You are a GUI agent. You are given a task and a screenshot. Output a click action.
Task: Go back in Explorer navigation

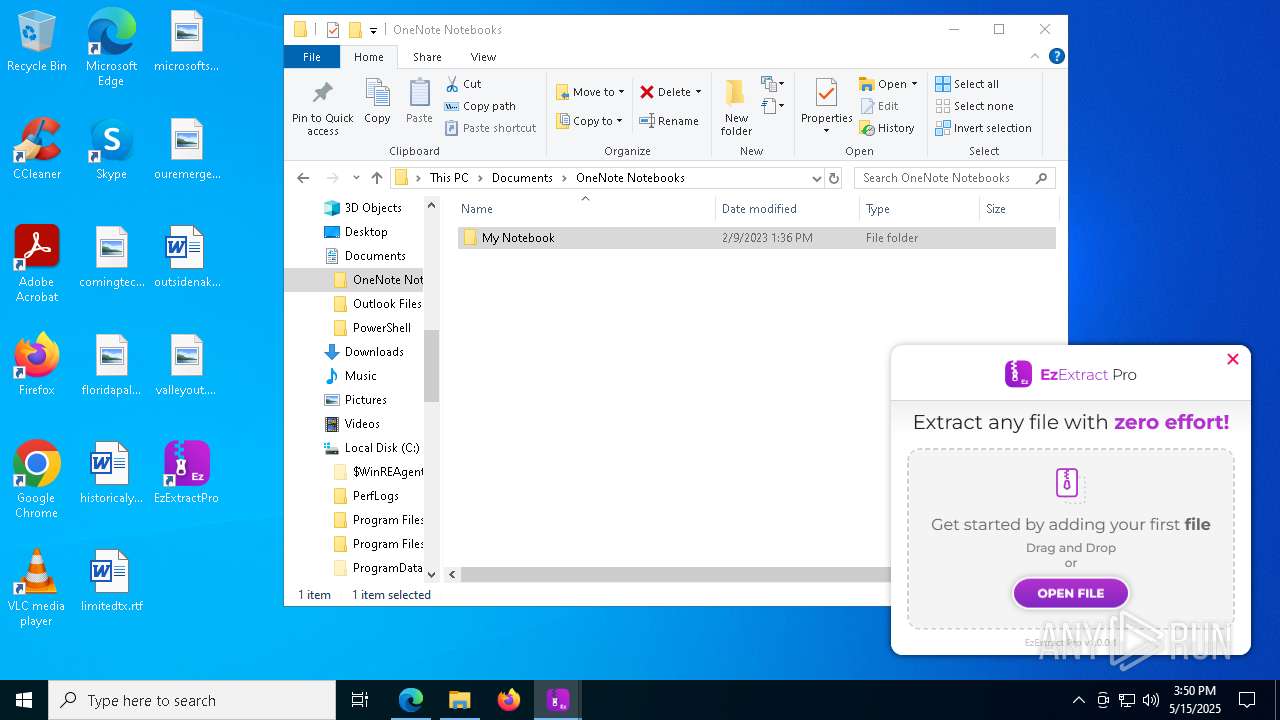(303, 178)
